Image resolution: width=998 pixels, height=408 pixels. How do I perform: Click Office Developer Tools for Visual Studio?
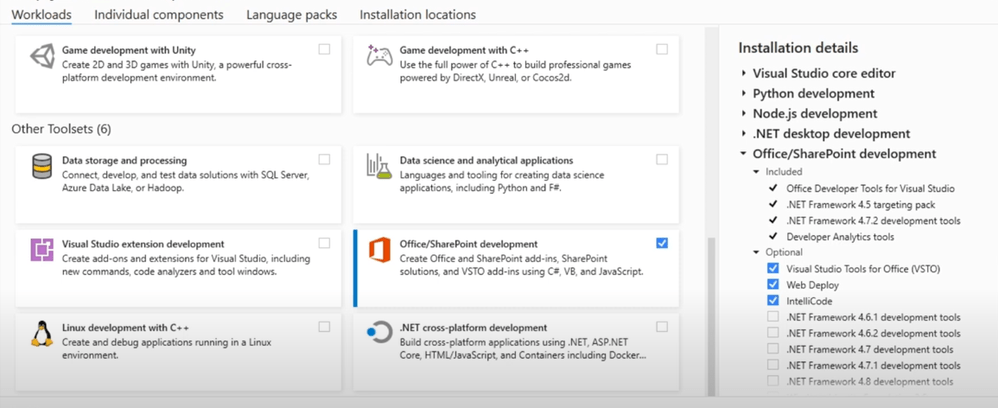tap(870, 188)
